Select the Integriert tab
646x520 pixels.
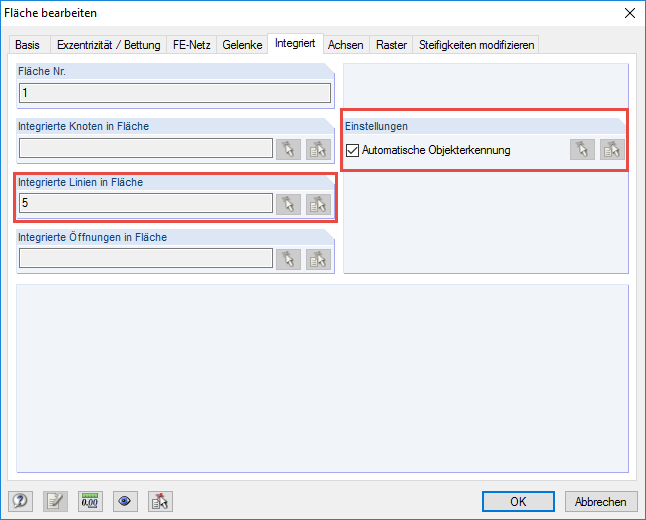click(x=295, y=43)
